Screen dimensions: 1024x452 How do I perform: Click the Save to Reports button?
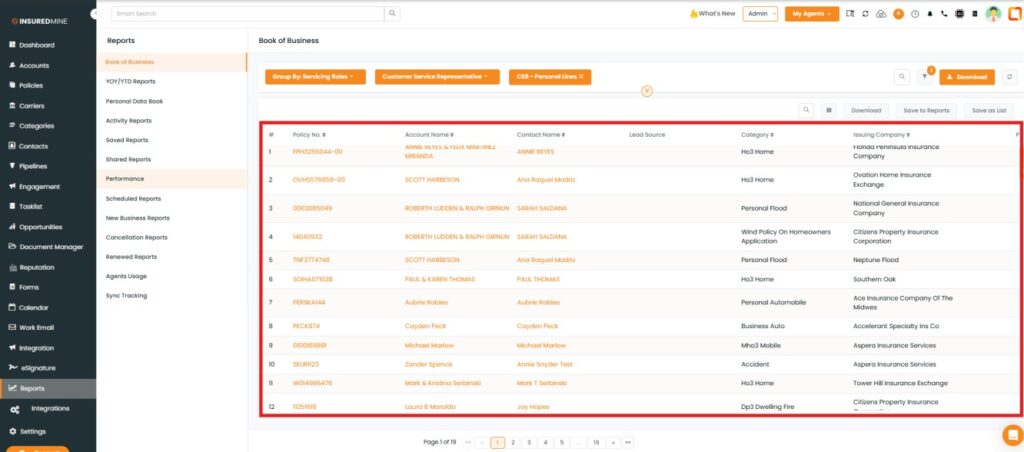tap(926, 110)
